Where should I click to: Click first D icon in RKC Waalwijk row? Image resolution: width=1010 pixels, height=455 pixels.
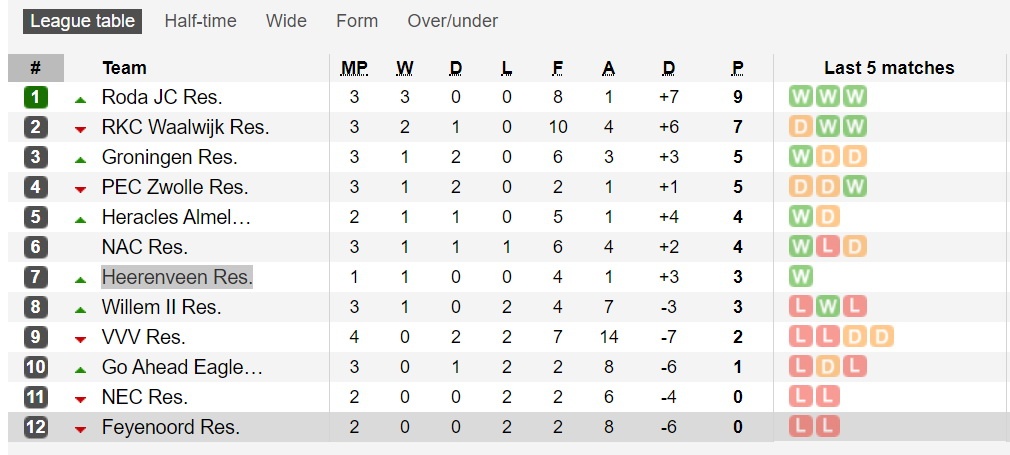tap(801, 127)
